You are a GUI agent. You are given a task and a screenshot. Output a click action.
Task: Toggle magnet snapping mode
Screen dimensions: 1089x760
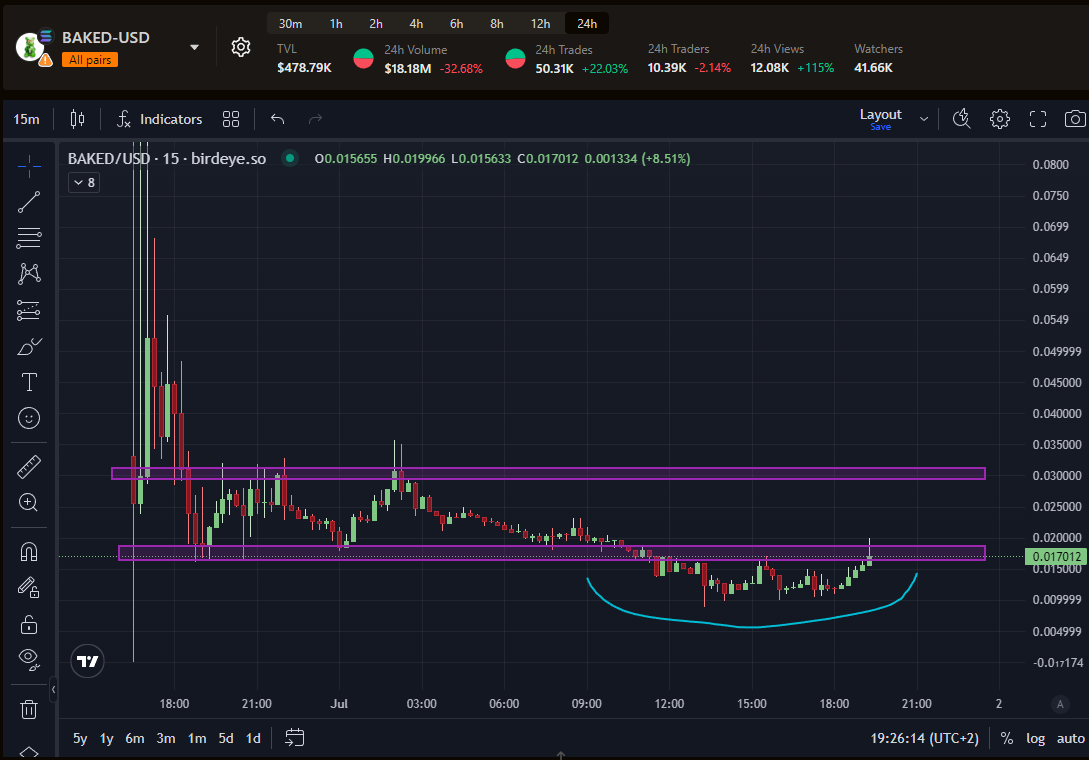click(x=29, y=551)
